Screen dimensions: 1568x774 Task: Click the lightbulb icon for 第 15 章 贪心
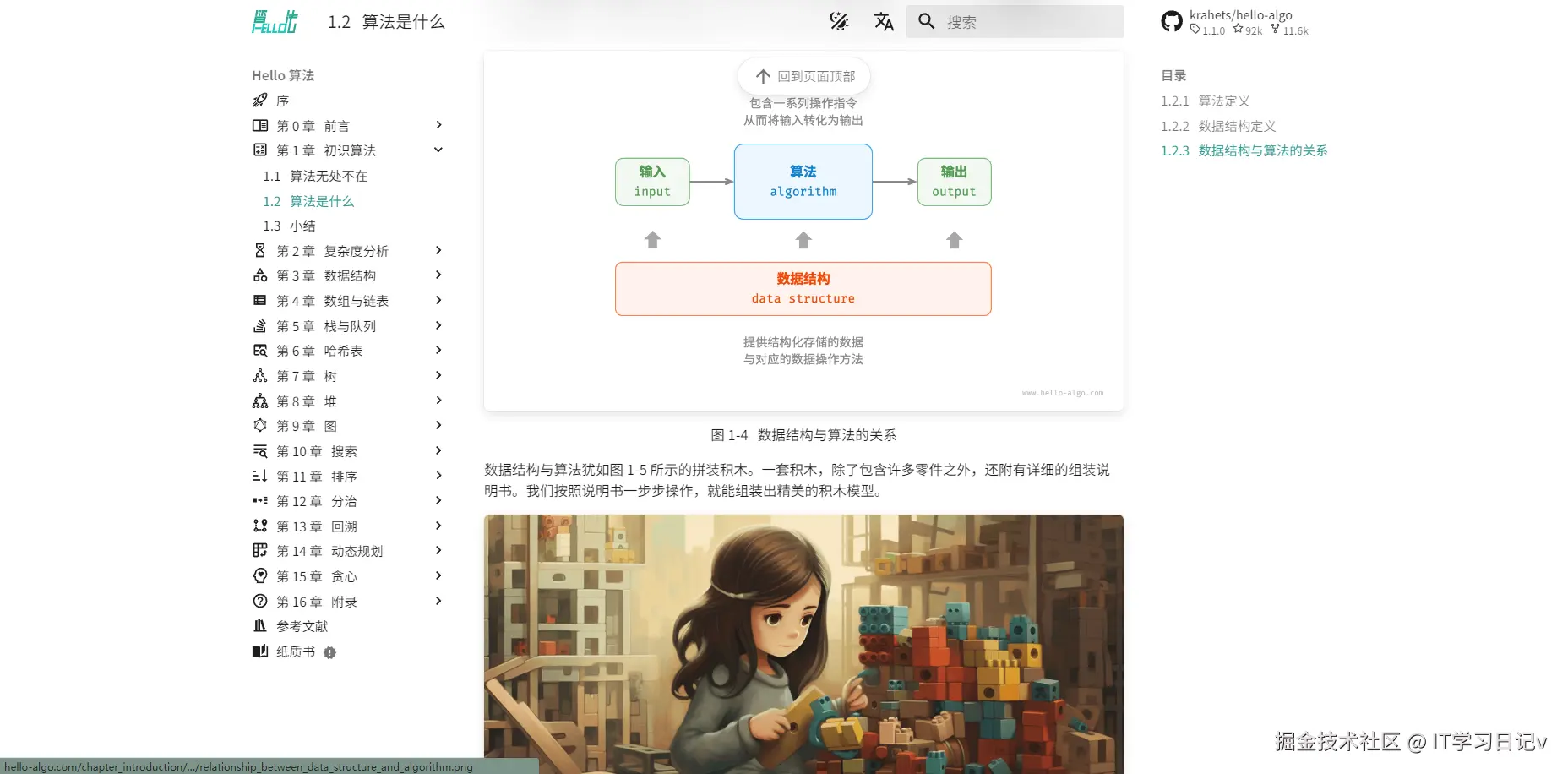pyautogui.click(x=261, y=575)
